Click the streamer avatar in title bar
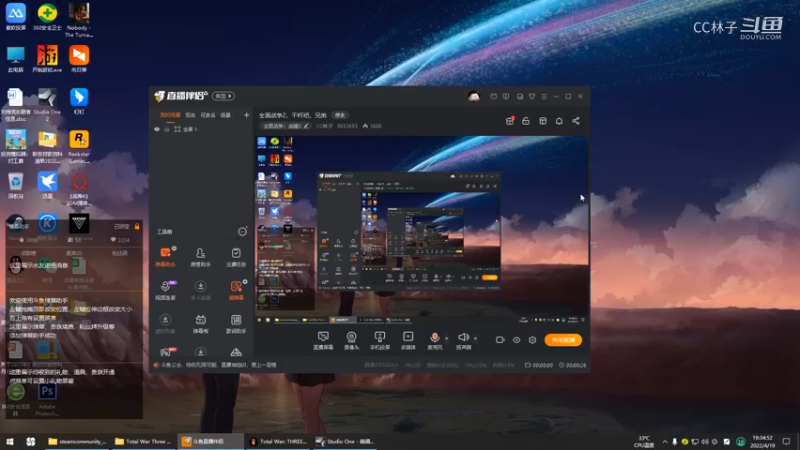Screen dimensions: 800x450 coord(474,96)
